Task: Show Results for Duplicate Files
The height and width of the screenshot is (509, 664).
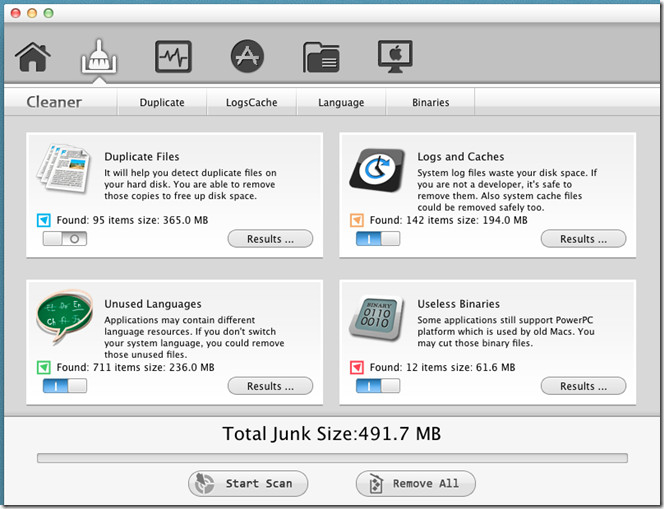Action: [x=270, y=239]
